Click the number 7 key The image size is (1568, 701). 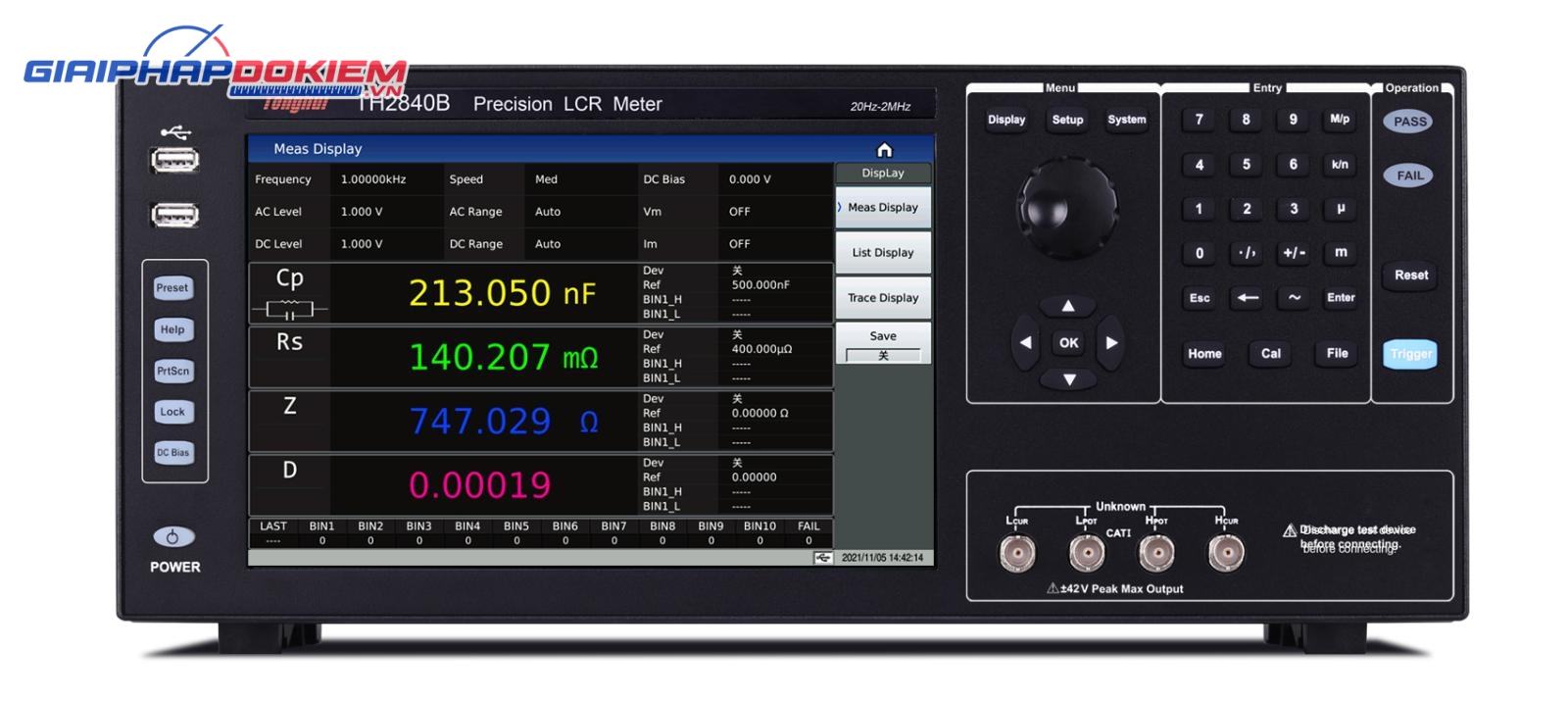pos(1200,120)
